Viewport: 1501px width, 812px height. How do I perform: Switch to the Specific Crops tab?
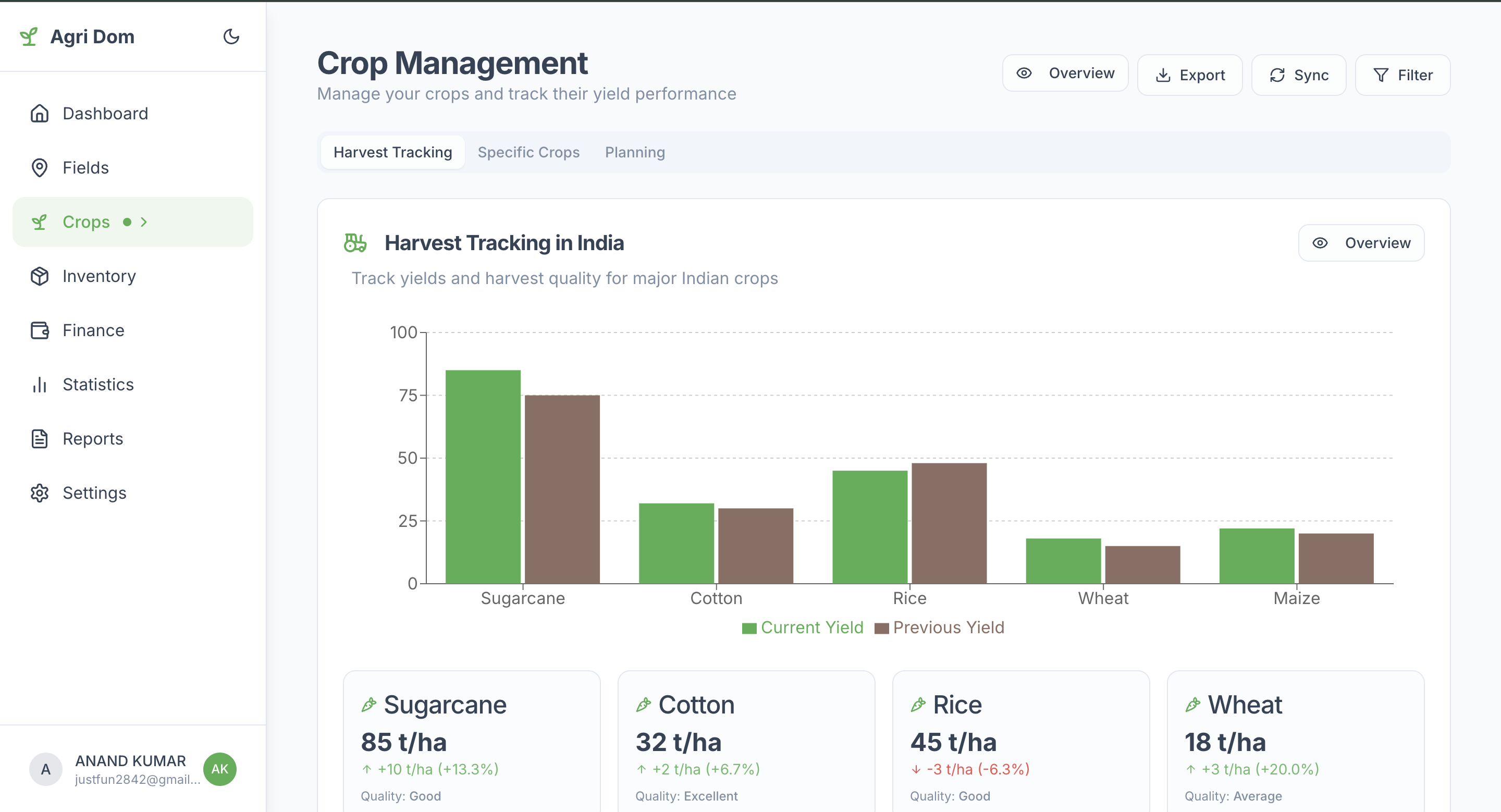528,153
